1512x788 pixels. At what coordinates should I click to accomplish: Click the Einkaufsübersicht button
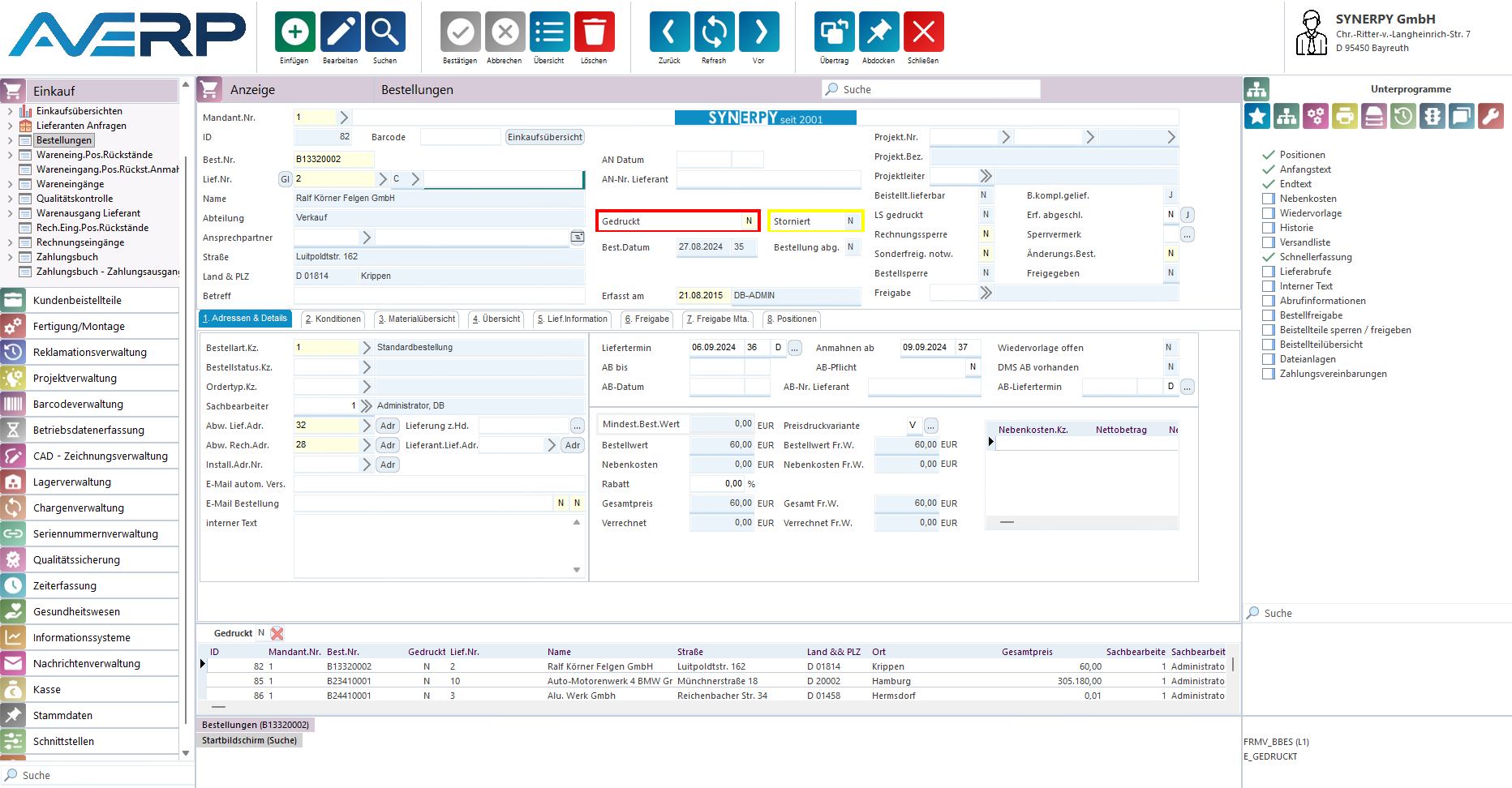[x=544, y=137]
